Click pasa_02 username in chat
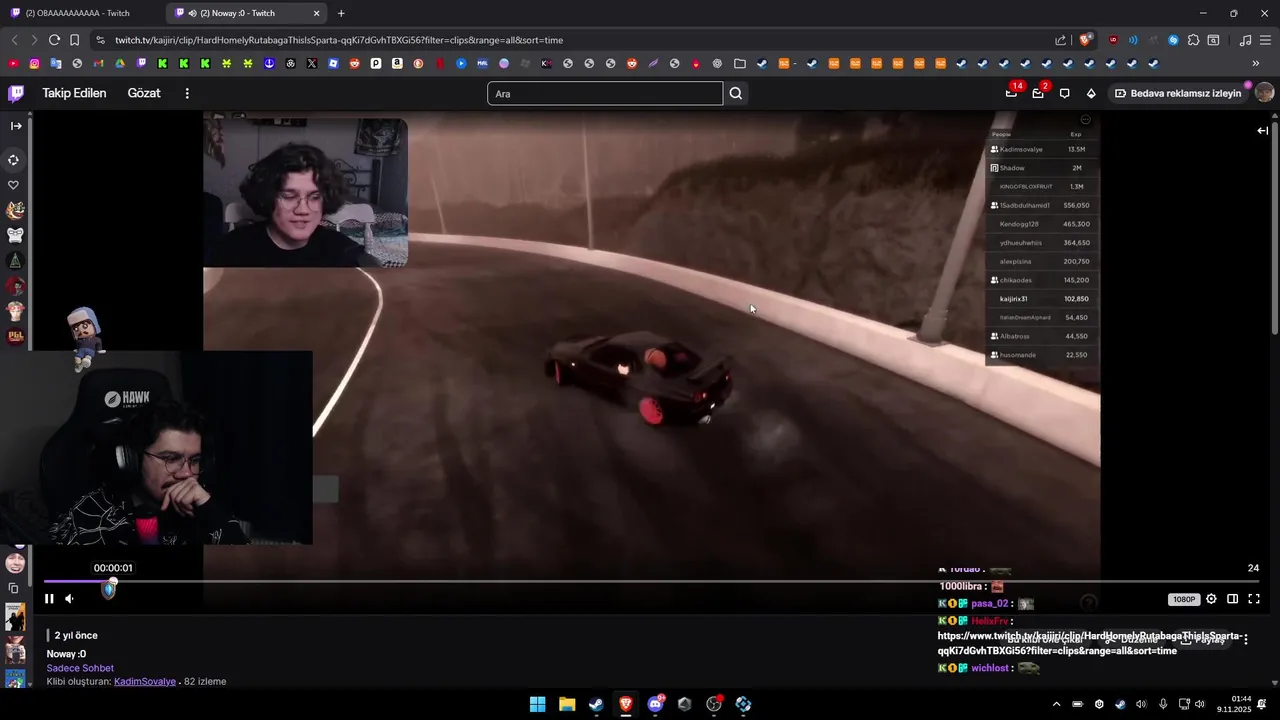This screenshot has width=1280, height=720. [989, 604]
